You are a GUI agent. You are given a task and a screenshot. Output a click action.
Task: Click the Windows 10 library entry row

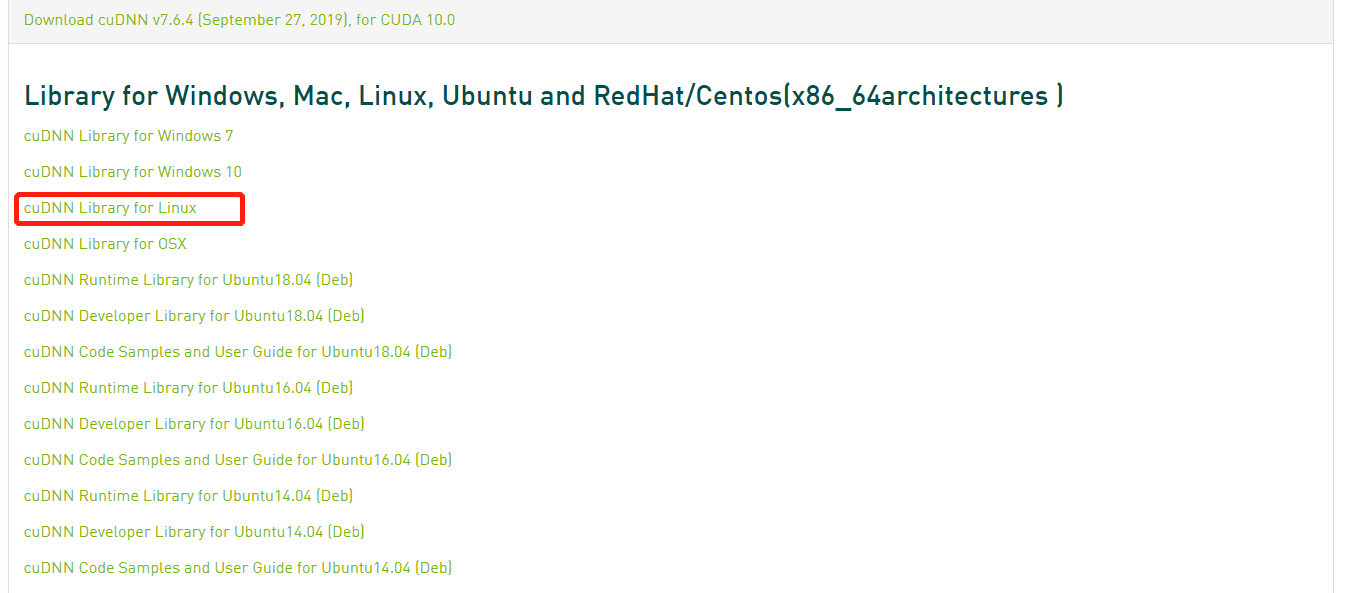tap(132, 172)
